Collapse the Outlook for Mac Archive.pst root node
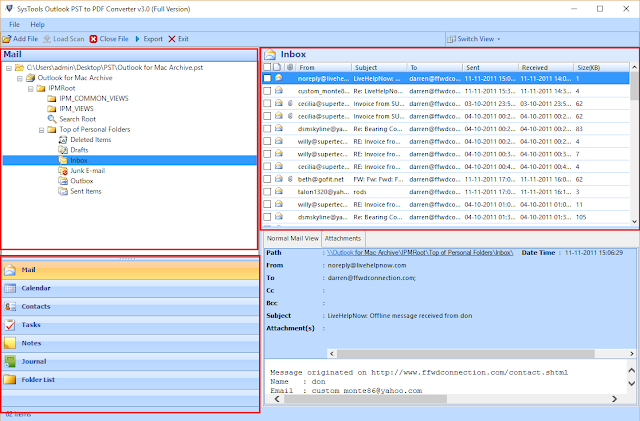Screen dimensions: 640x421 pyautogui.click(x=9, y=68)
